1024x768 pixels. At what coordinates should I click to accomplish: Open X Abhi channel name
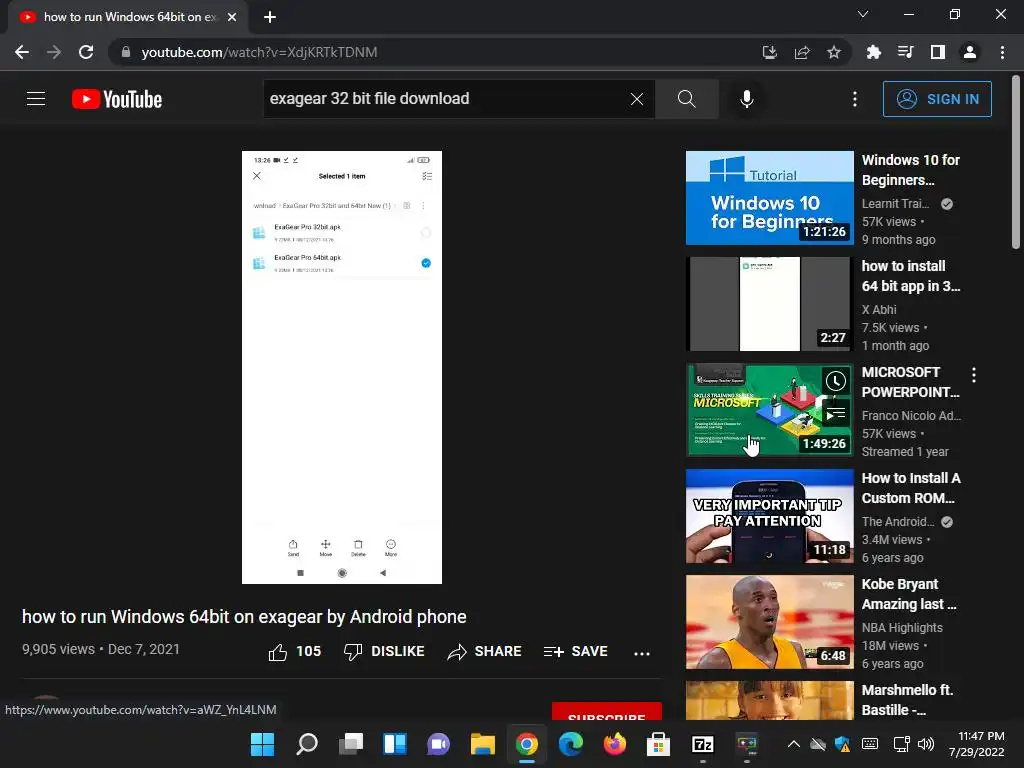[879, 310]
